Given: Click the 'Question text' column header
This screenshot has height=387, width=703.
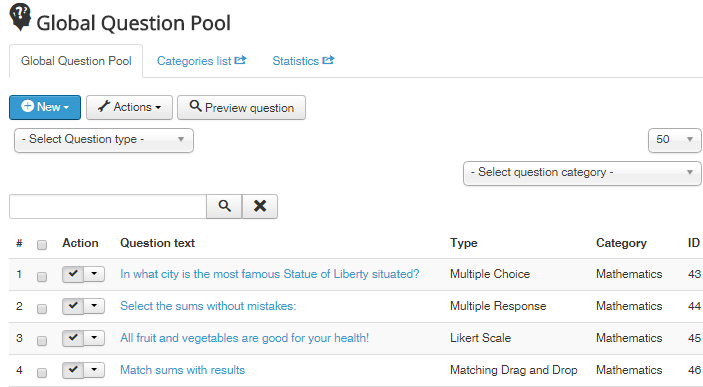Looking at the screenshot, I should click(x=157, y=243).
